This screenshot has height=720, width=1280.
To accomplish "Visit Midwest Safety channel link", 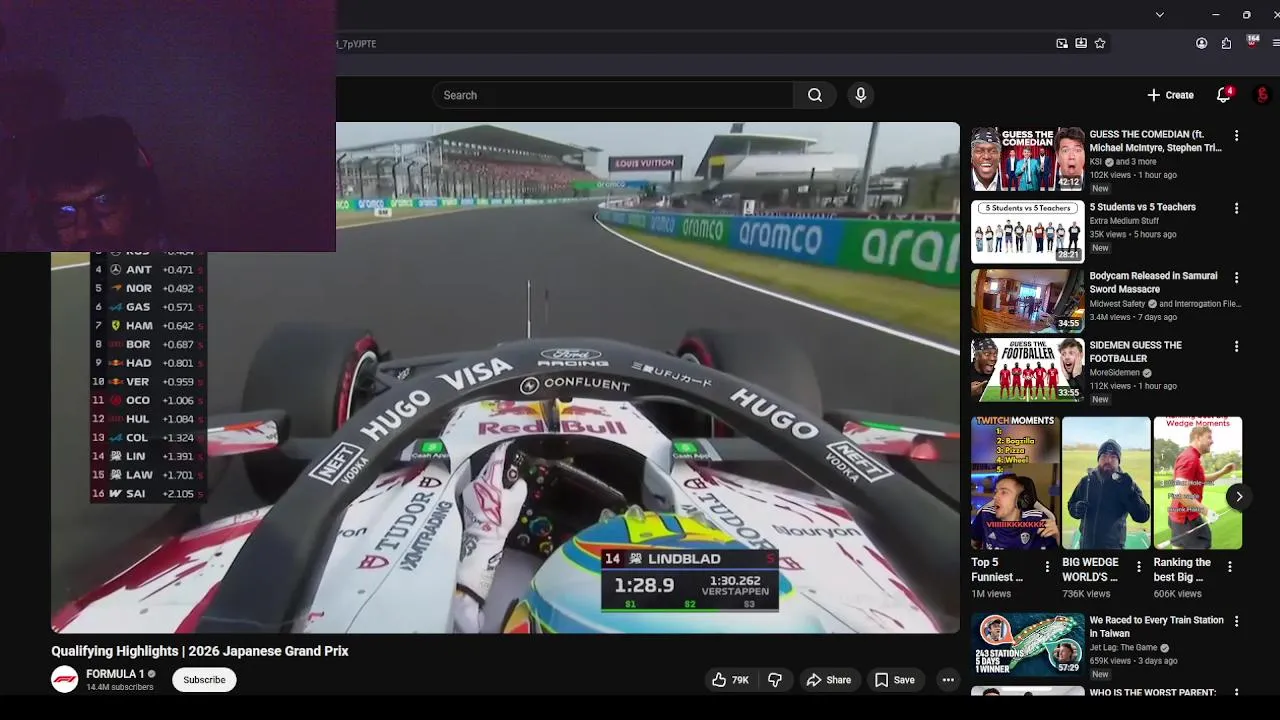I will (x=1117, y=304).
